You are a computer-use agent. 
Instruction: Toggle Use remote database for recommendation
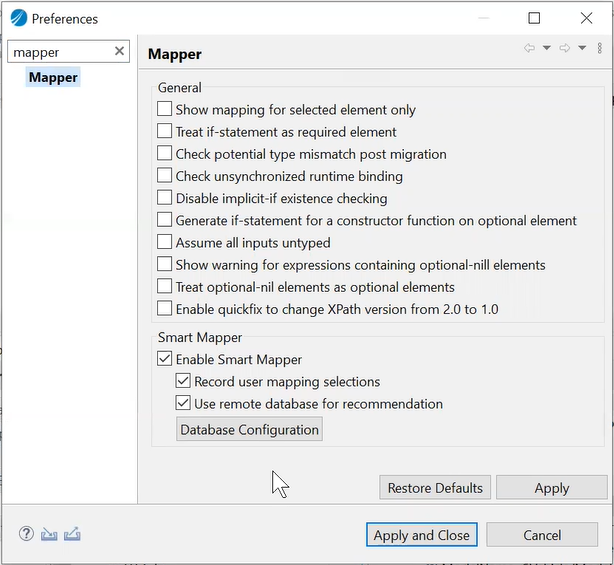183,404
